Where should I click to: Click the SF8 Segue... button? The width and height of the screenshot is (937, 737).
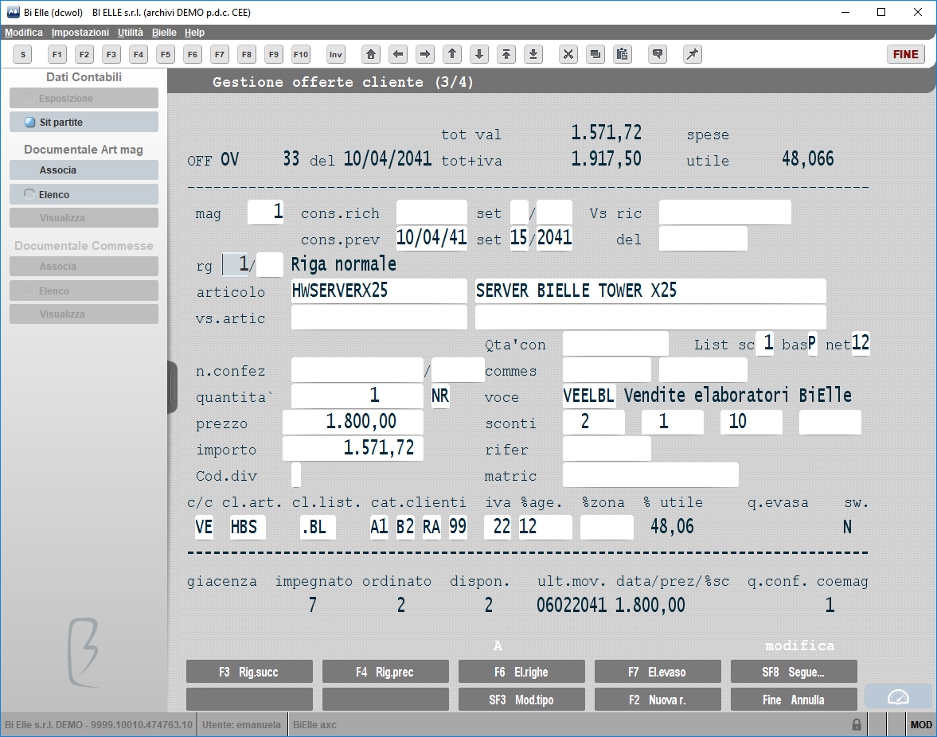[x=794, y=672]
